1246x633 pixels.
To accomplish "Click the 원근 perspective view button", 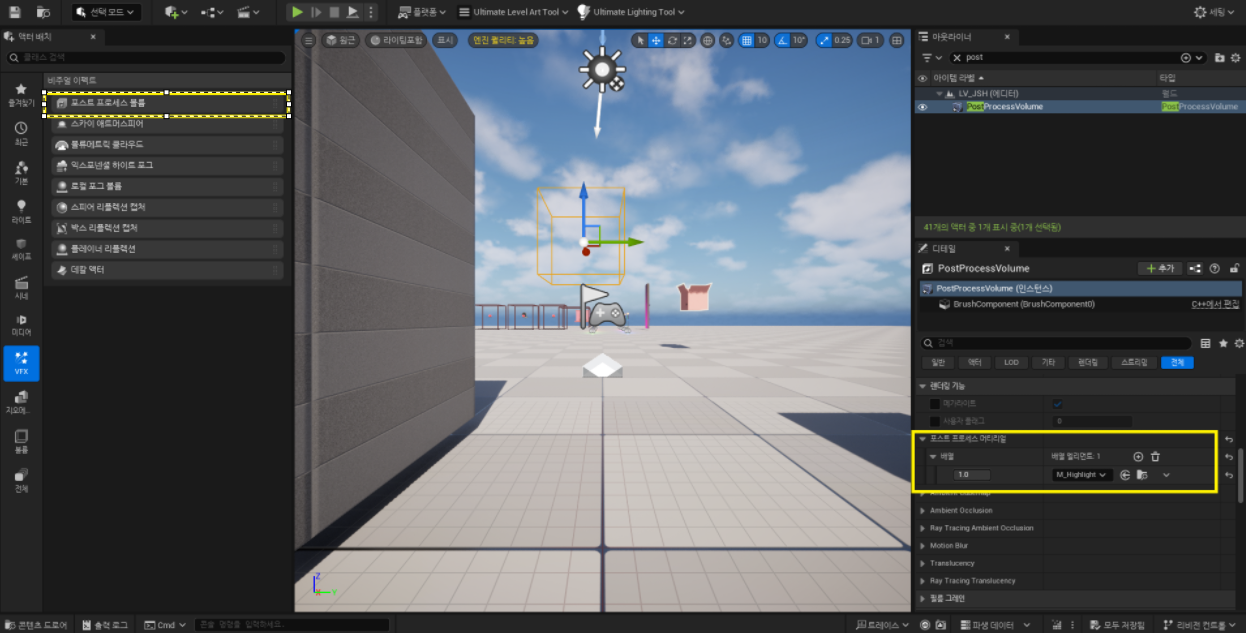I will [x=341, y=40].
